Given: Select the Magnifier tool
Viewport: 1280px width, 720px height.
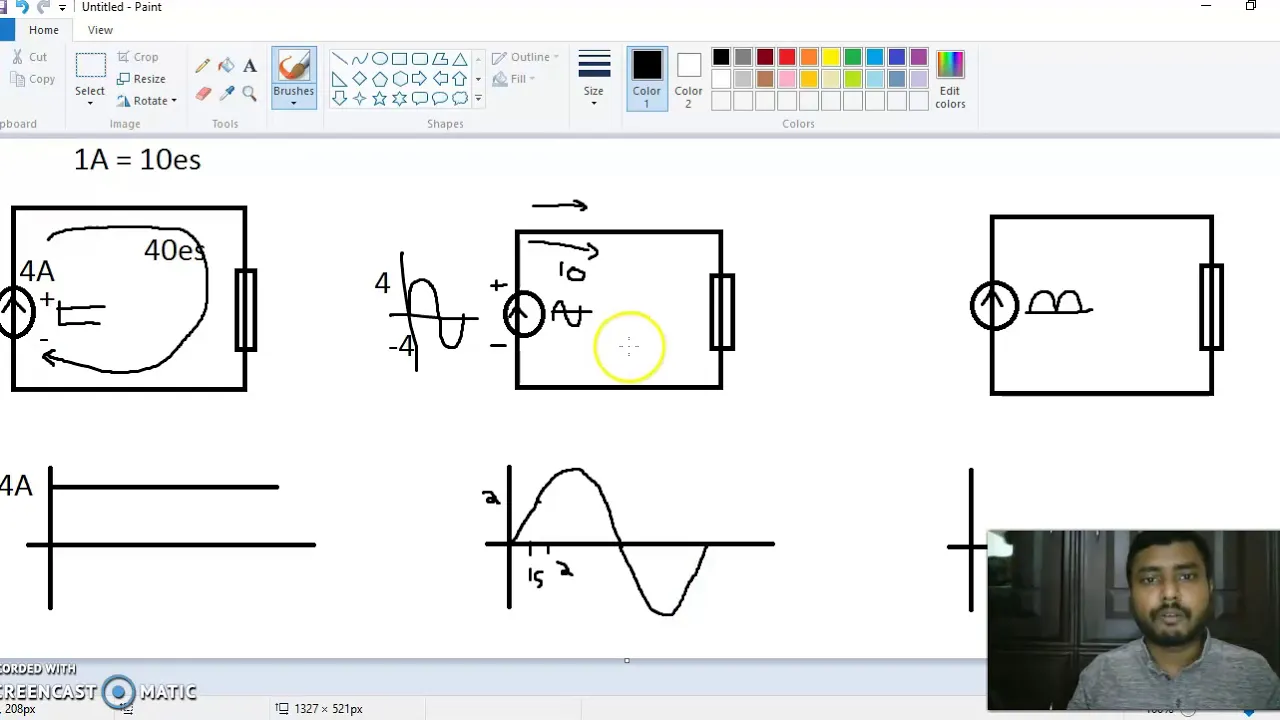Looking at the screenshot, I should pos(249,93).
